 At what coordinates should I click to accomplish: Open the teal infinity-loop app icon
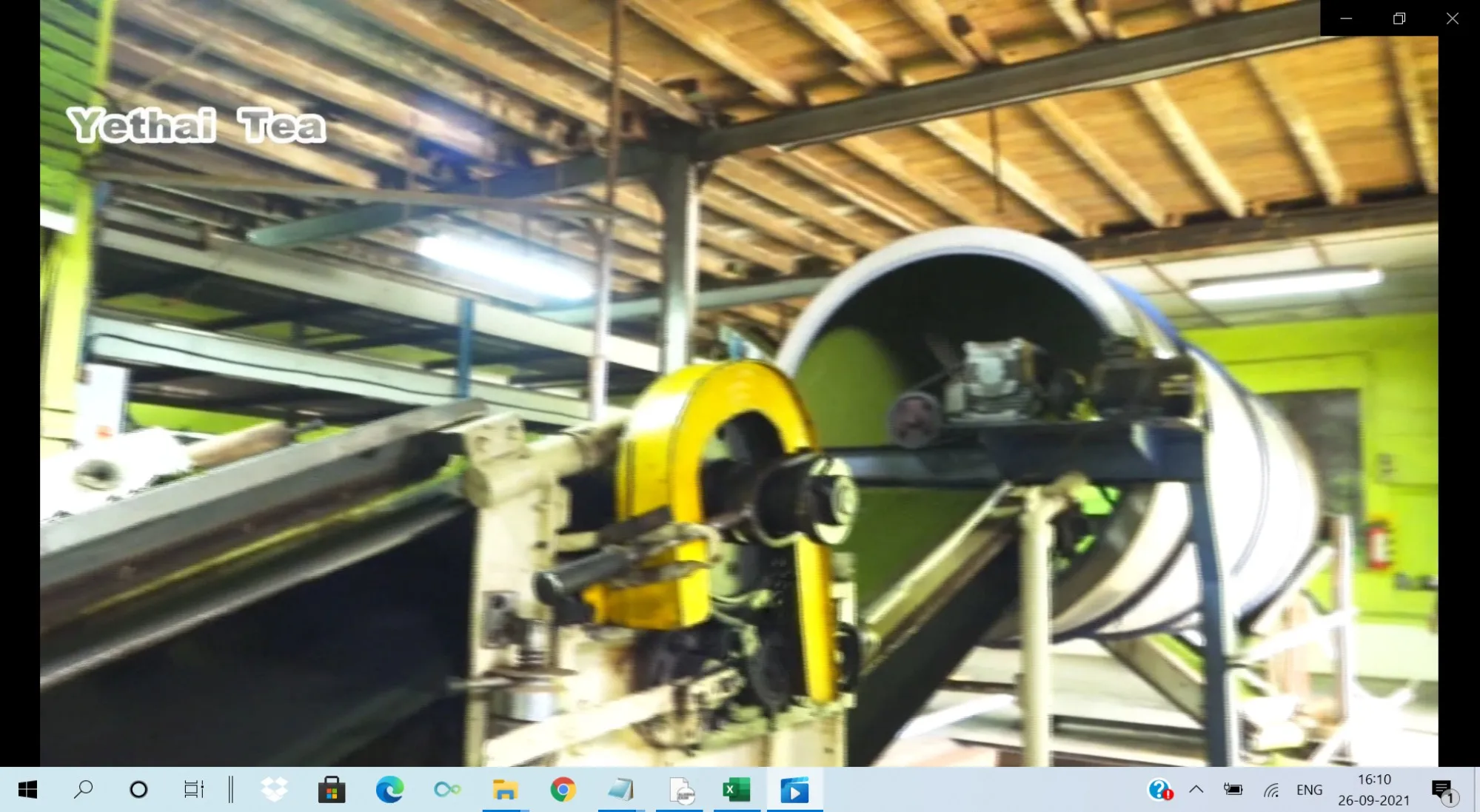[447, 790]
